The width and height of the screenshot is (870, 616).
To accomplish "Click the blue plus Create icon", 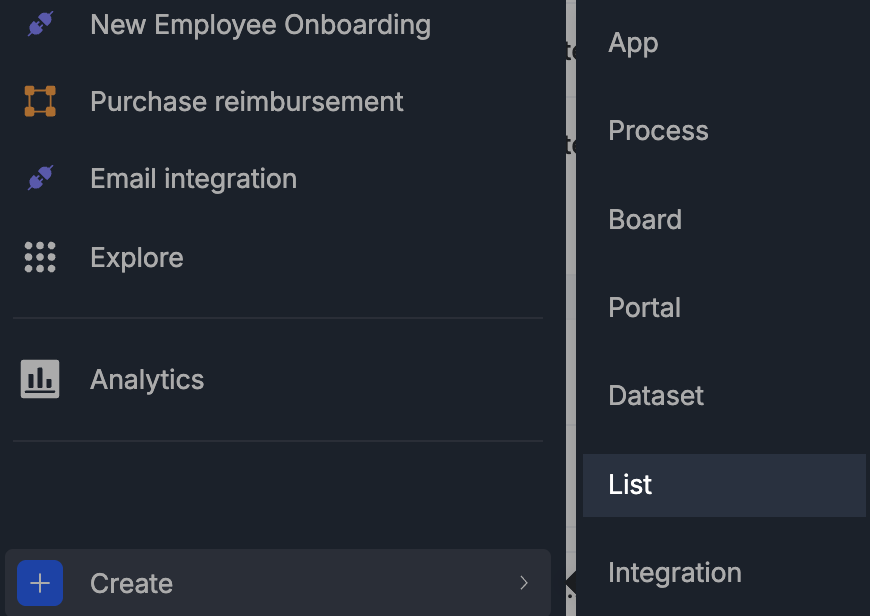I will pos(40,583).
